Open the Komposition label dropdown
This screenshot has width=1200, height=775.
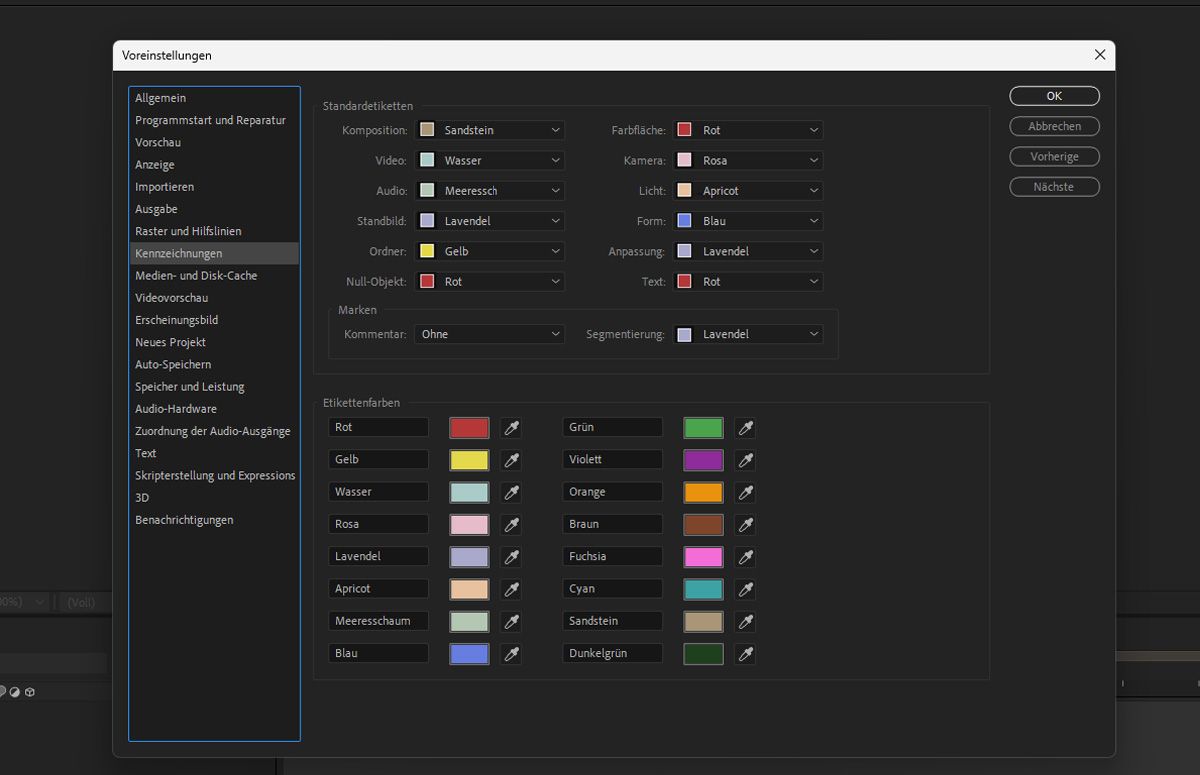pos(490,130)
